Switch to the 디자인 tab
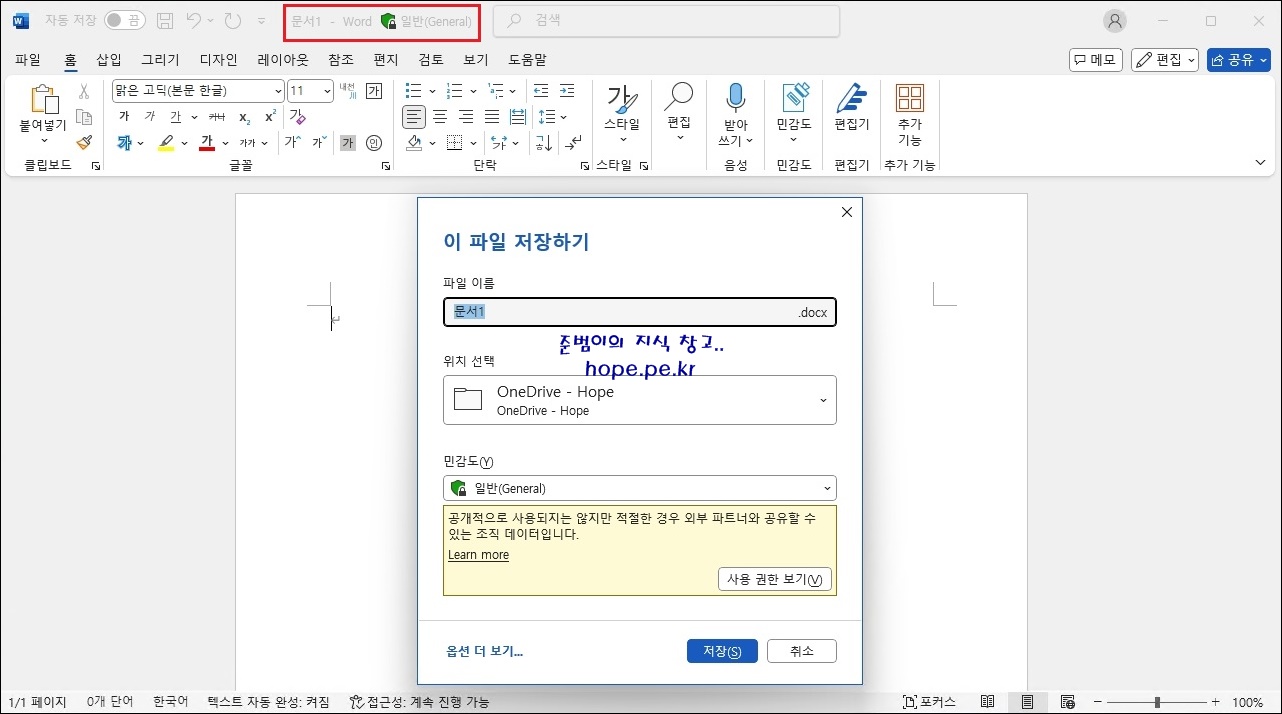The image size is (1282, 714). click(218, 60)
